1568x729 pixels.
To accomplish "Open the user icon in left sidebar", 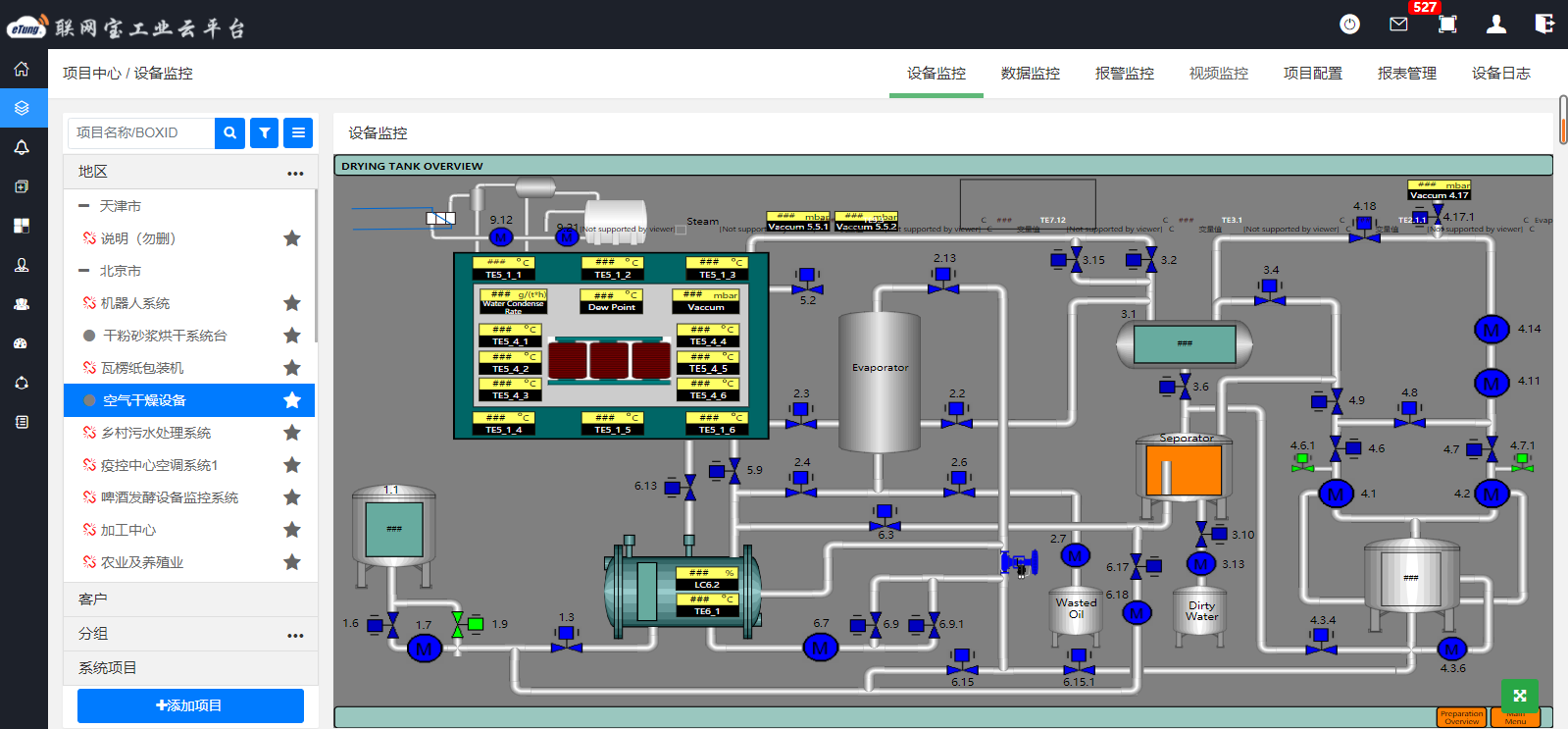I will (22, 265).
